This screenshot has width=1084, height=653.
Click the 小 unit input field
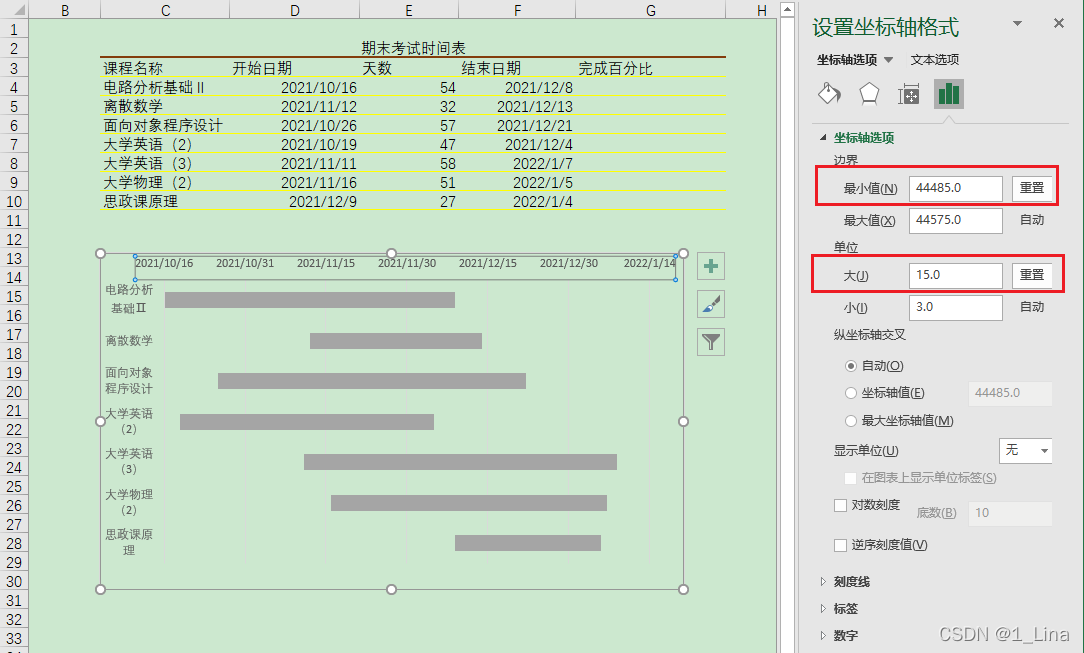955,307
